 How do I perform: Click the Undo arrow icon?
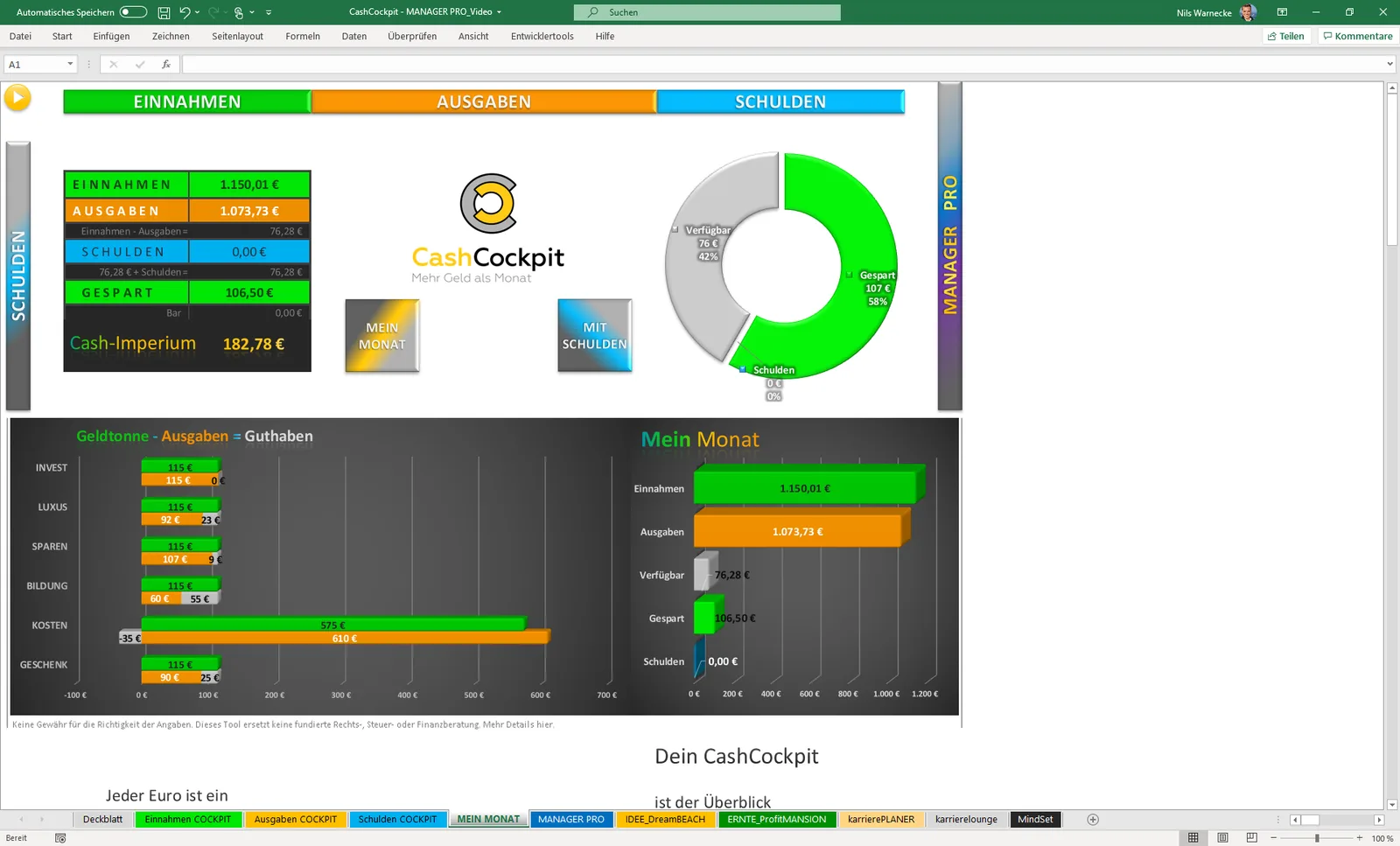(x=185, y=12)
